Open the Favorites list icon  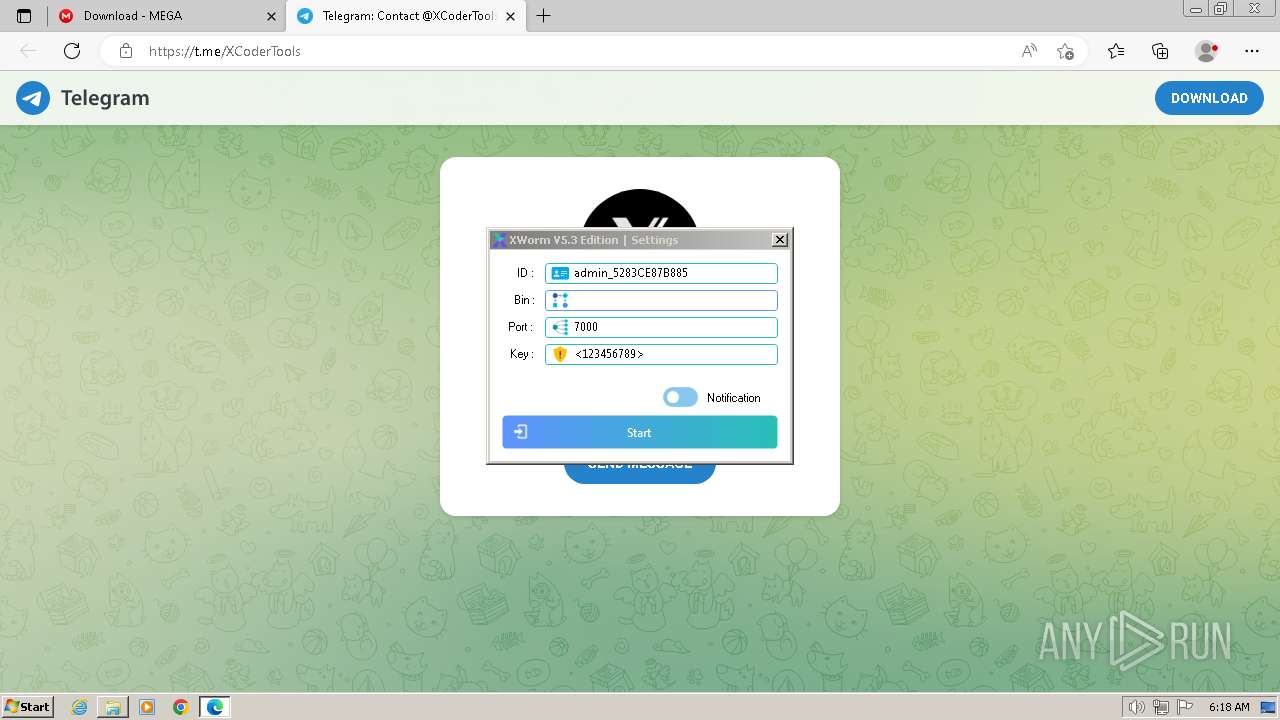[x=1116, y=51]
